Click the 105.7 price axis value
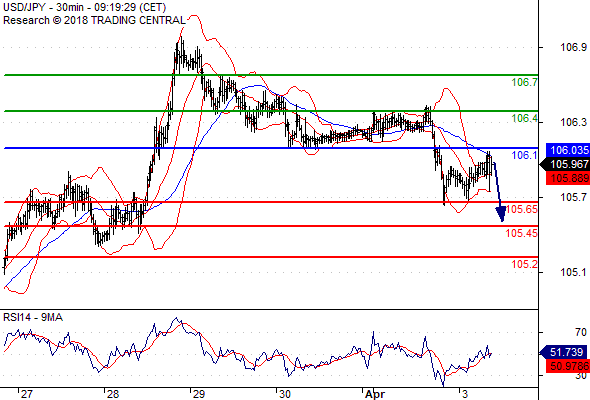The height and width of the screenshot is (400, 590). tap(573, 197)
